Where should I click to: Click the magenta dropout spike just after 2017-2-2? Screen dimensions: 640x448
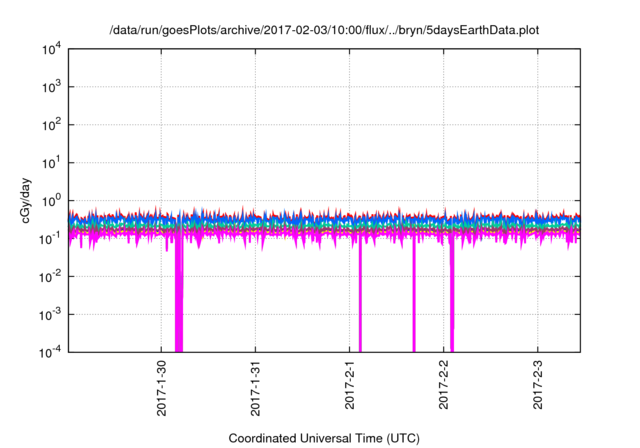[x=452, y=294]
